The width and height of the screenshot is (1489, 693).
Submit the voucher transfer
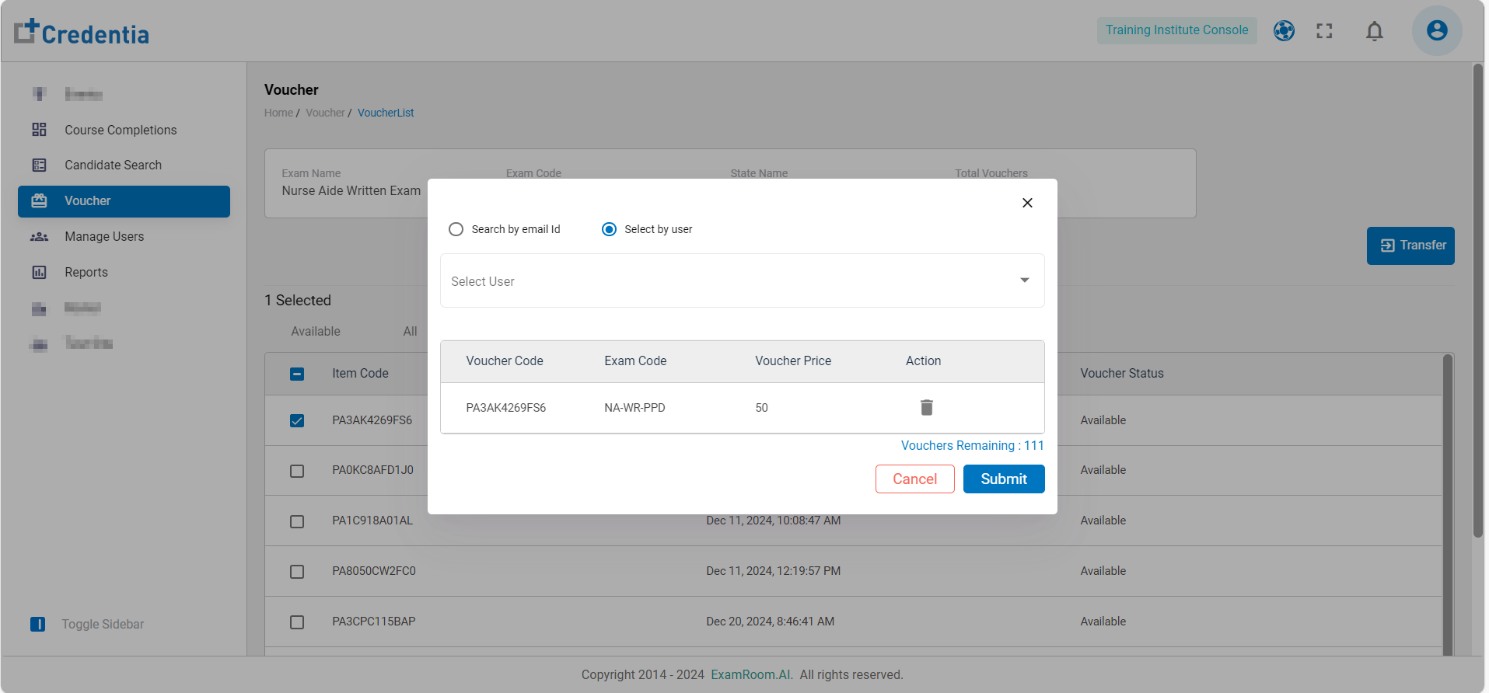point(1004,479)
